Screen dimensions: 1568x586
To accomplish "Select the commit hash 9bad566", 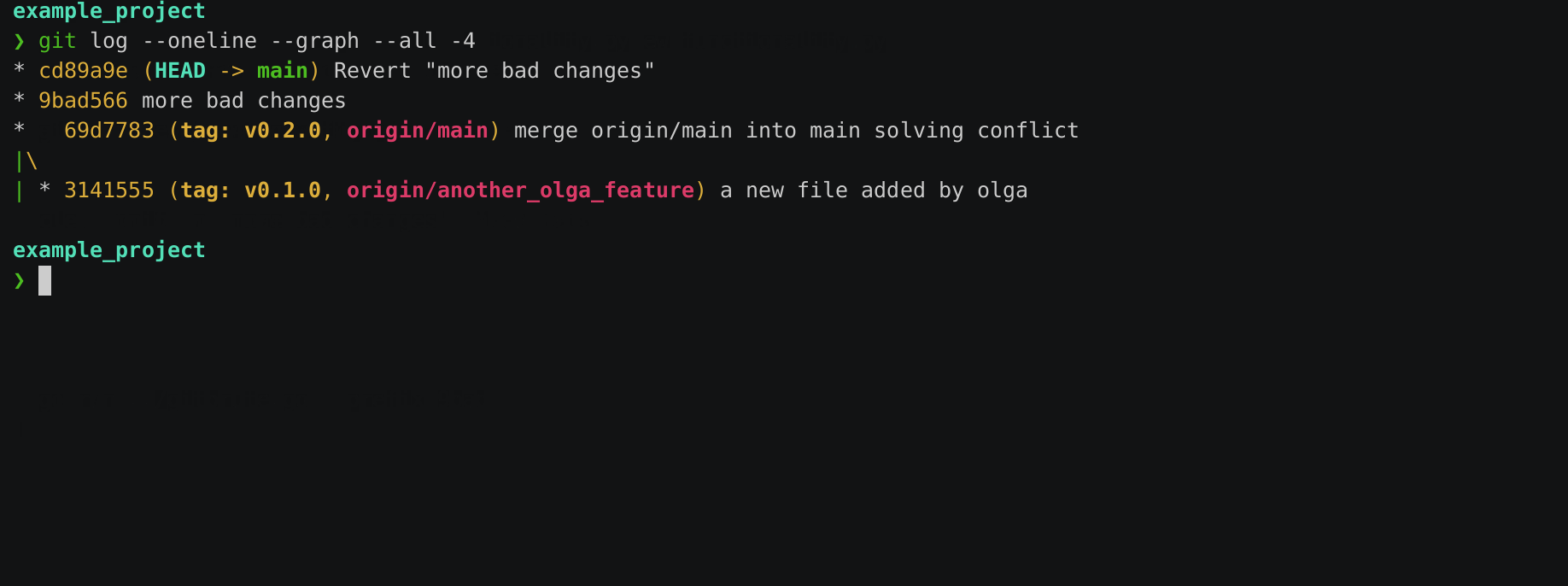I will click(x=83, y=101).
